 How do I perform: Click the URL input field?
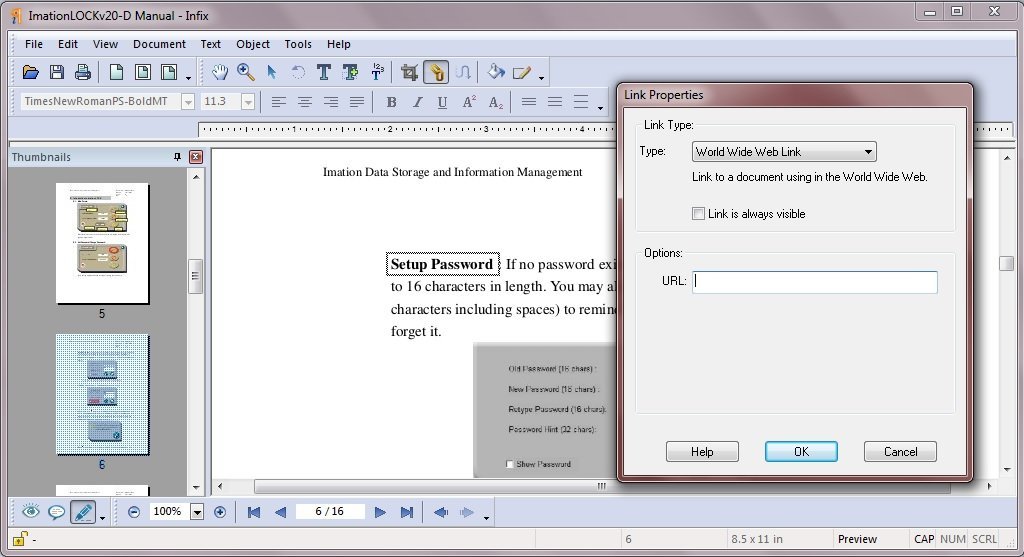[814, 281]
